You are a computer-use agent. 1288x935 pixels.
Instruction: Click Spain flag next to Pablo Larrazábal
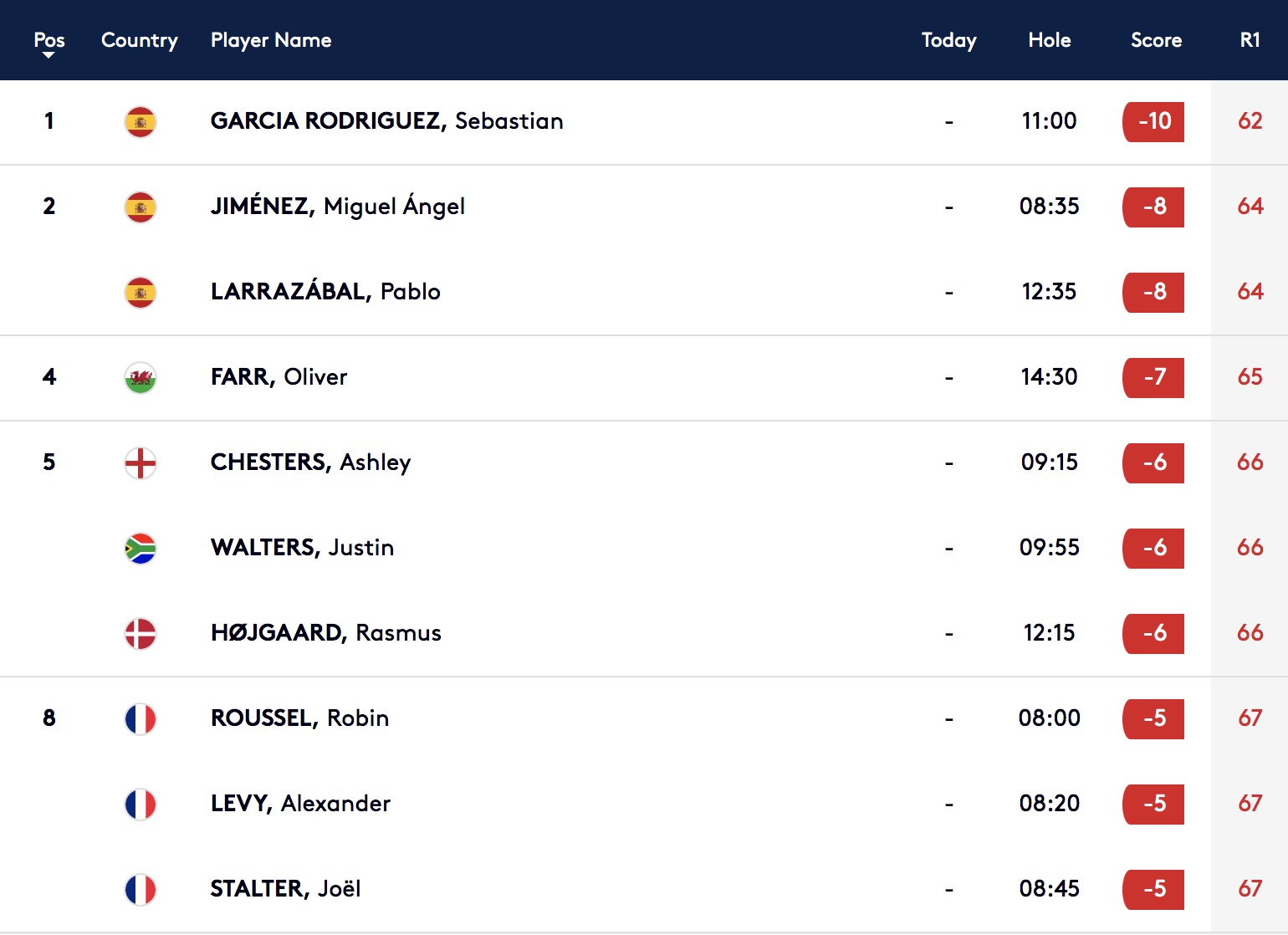pyautogui.click(x=141, y=293)
